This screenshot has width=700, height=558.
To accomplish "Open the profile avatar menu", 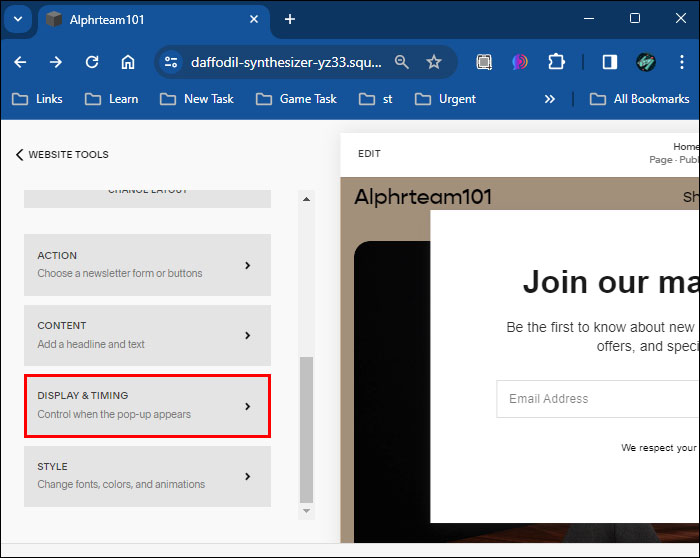I will point(646,62).
